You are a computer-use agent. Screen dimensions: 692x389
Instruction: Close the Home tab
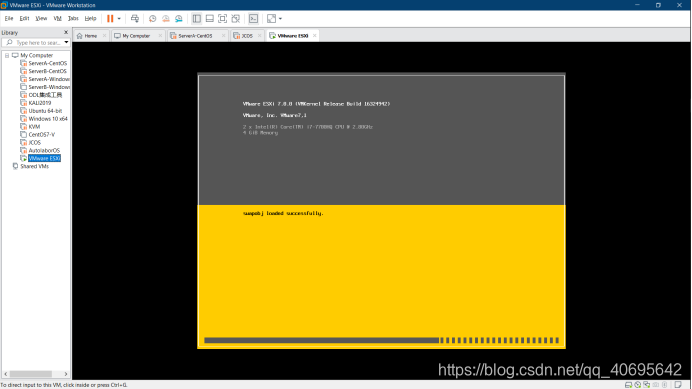pos(105,36)
